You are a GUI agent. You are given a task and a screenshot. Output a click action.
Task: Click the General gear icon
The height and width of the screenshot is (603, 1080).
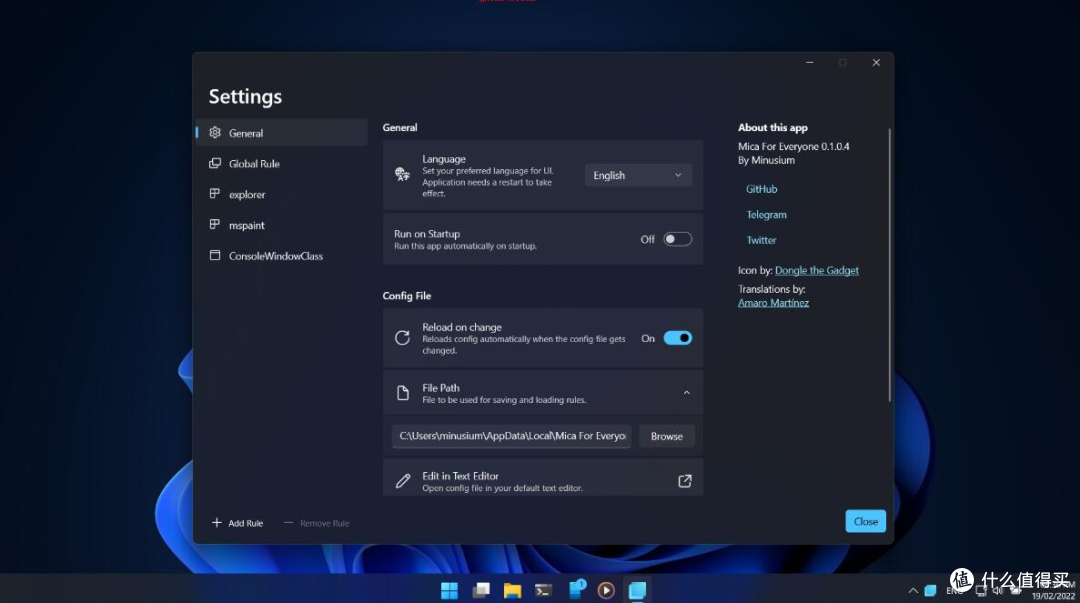(215, 133)
